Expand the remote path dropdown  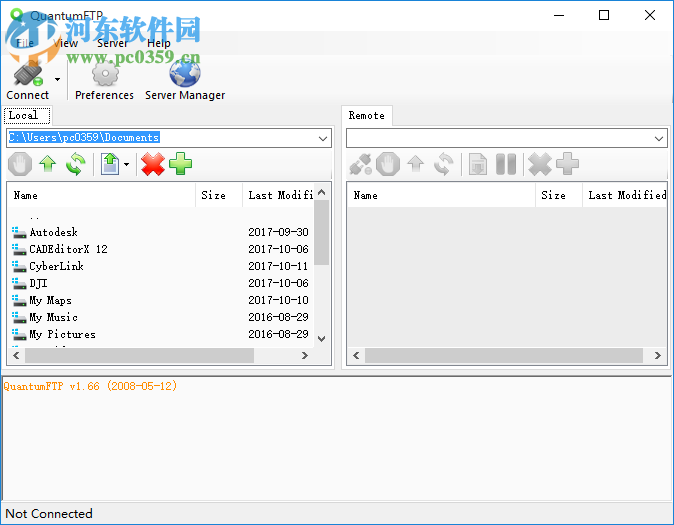[659, 138]
